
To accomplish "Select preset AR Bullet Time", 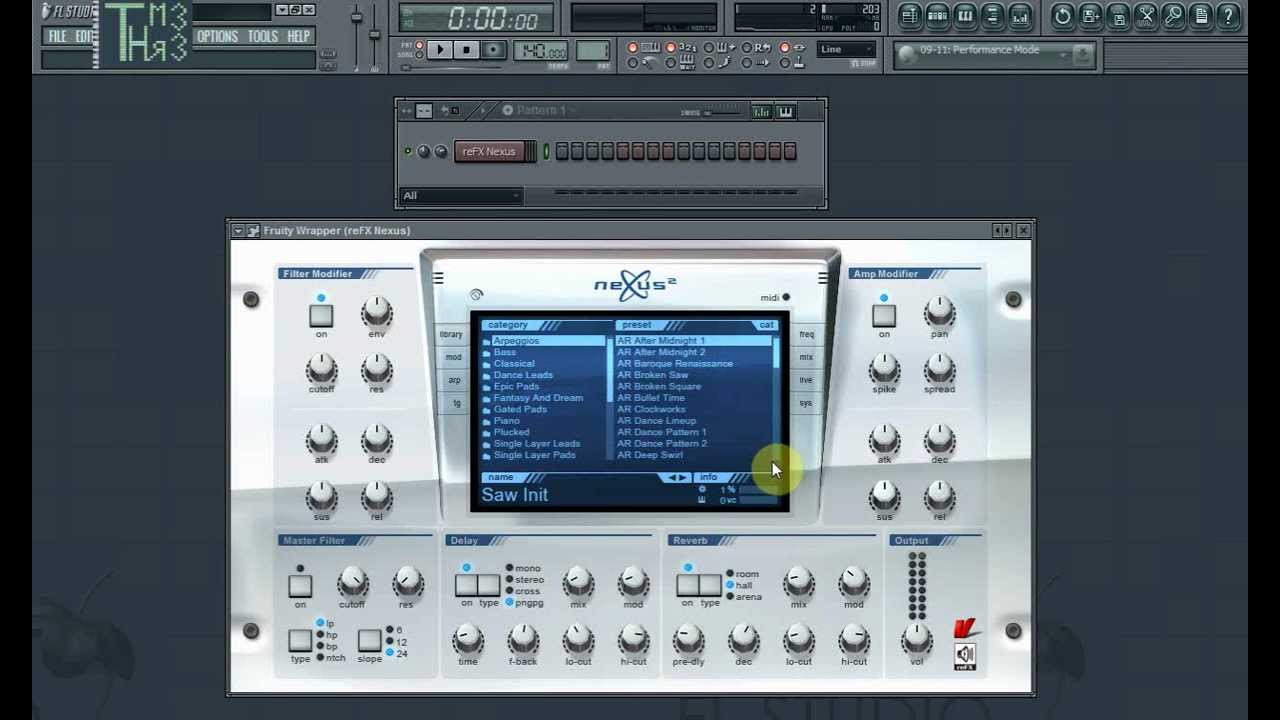I will [651, 398].
